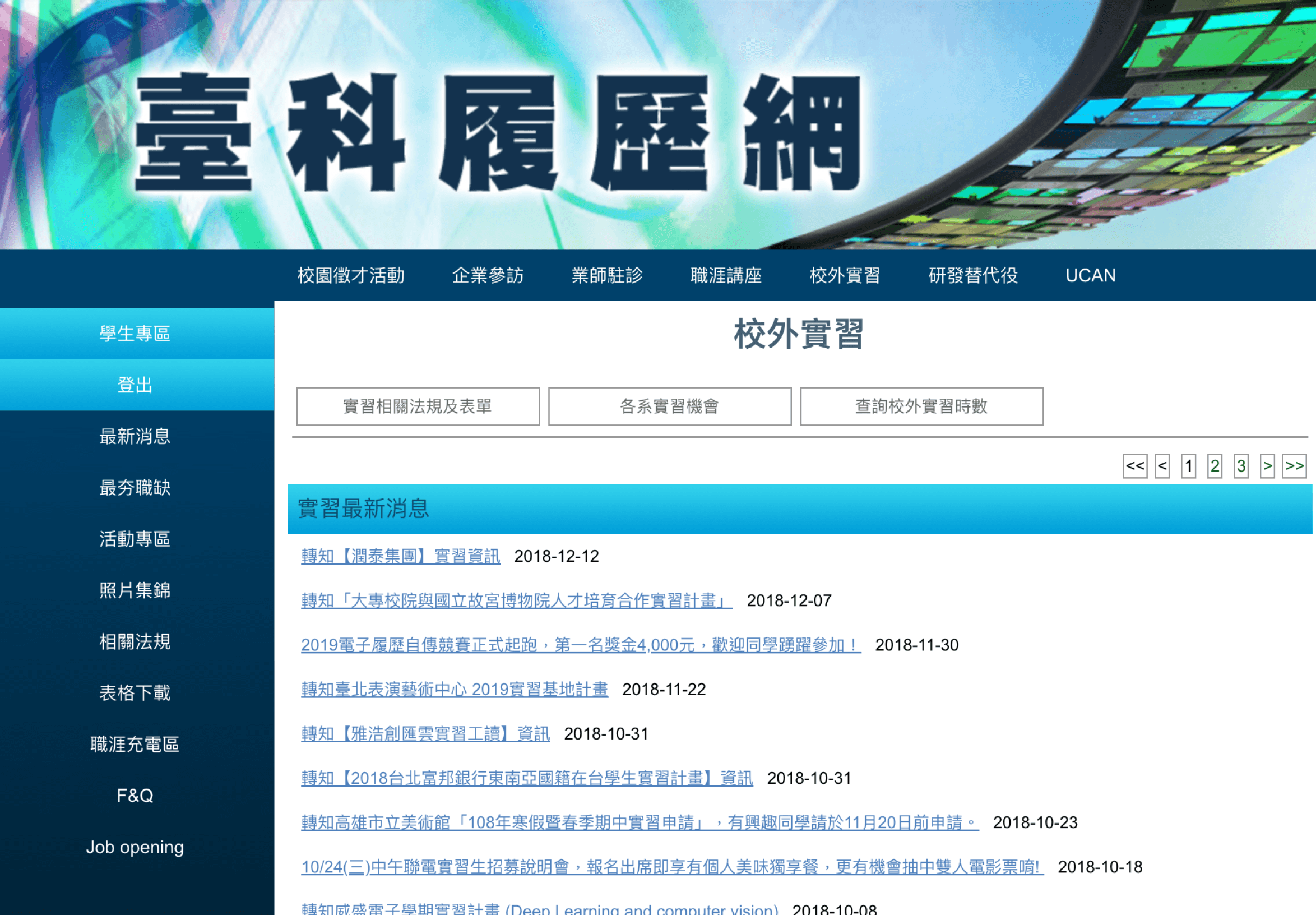Viewport: 1316px width, 915px height.
Task: Open 轉知【潤泰集團】實習資訊 news link
Action: 400,556
